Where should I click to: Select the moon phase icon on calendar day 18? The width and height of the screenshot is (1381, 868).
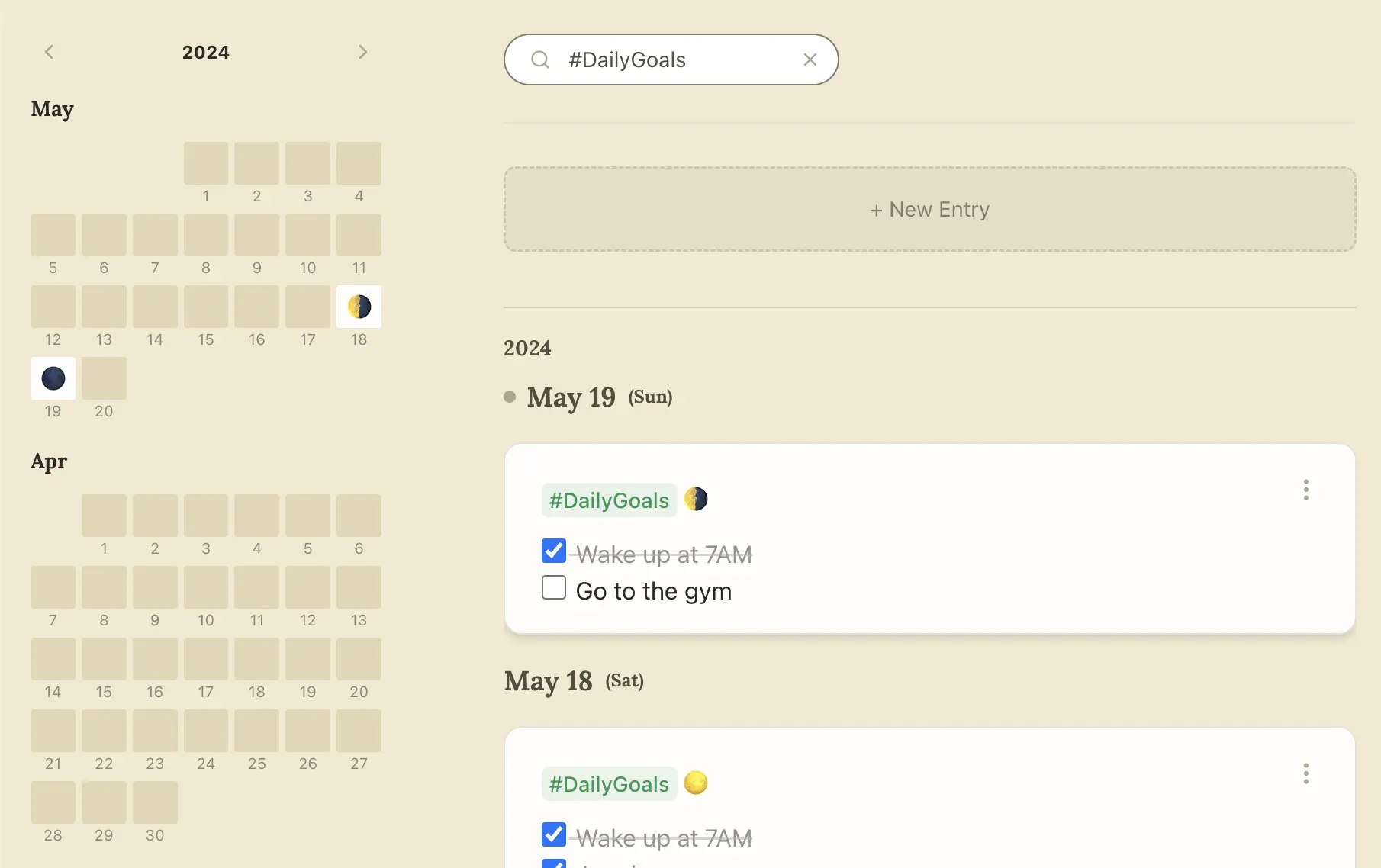point(359,307)
